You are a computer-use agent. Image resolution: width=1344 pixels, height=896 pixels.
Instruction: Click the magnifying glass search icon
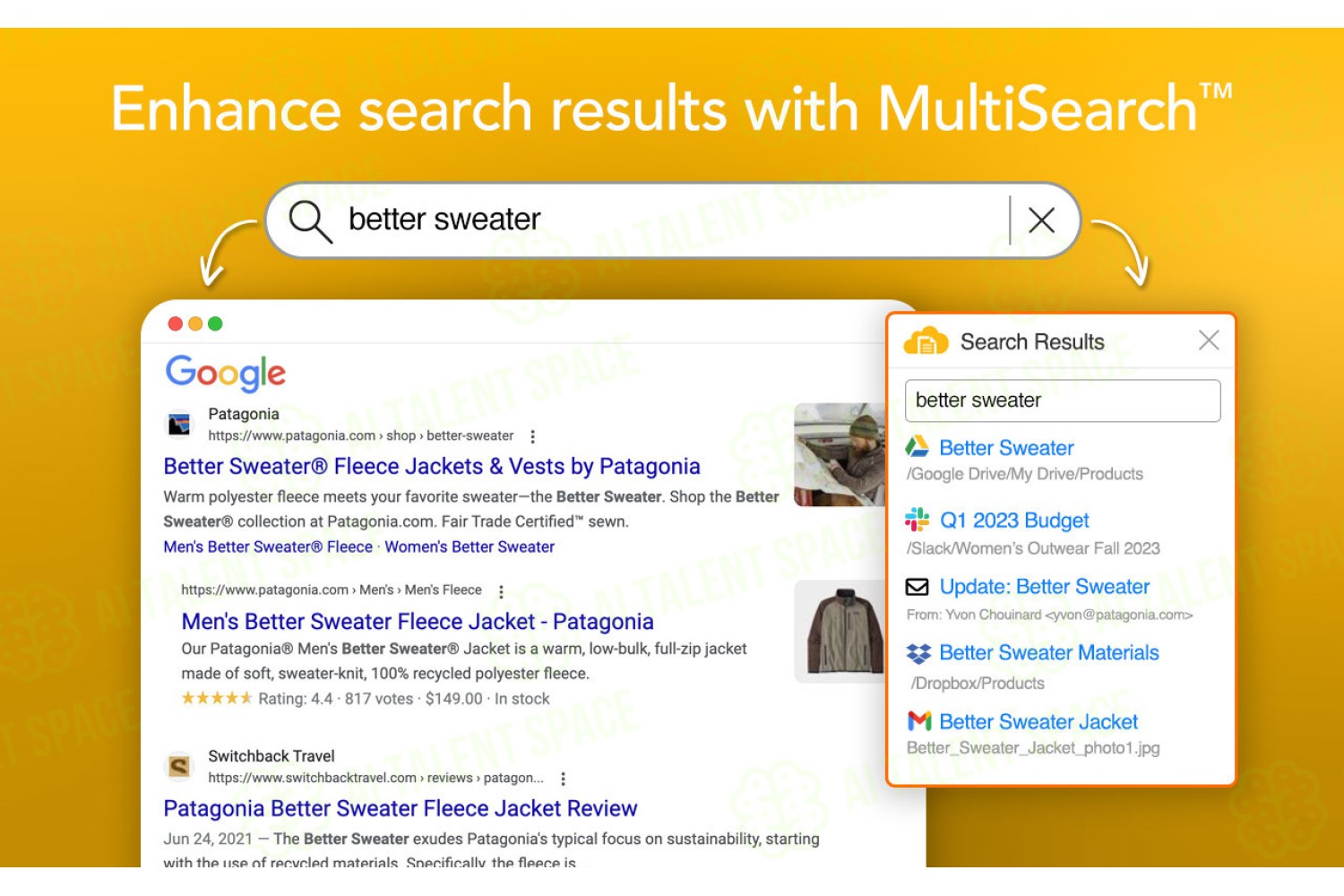pos(310,221)
